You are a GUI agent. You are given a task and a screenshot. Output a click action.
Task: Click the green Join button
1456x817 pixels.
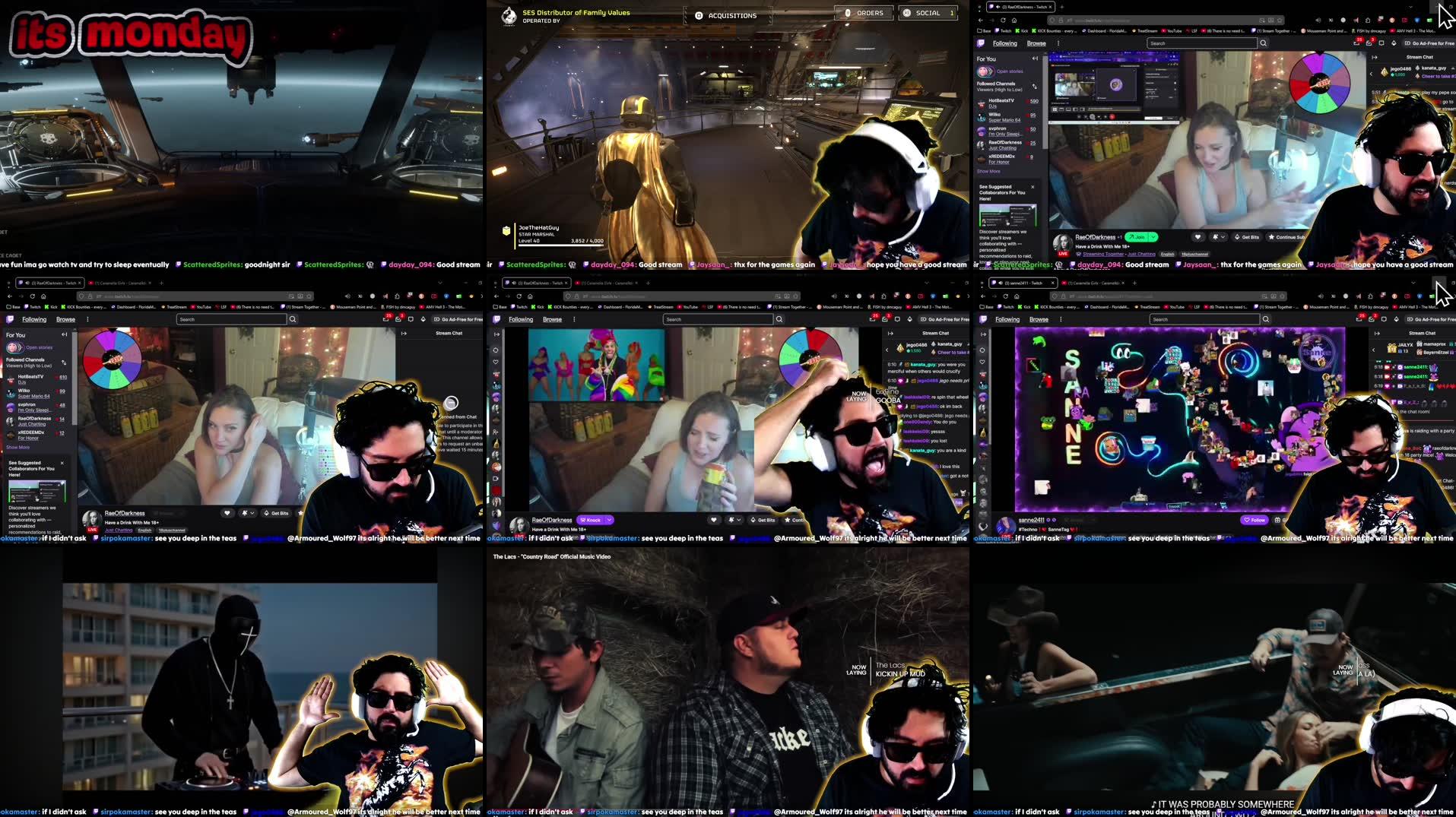(1137, 237)
